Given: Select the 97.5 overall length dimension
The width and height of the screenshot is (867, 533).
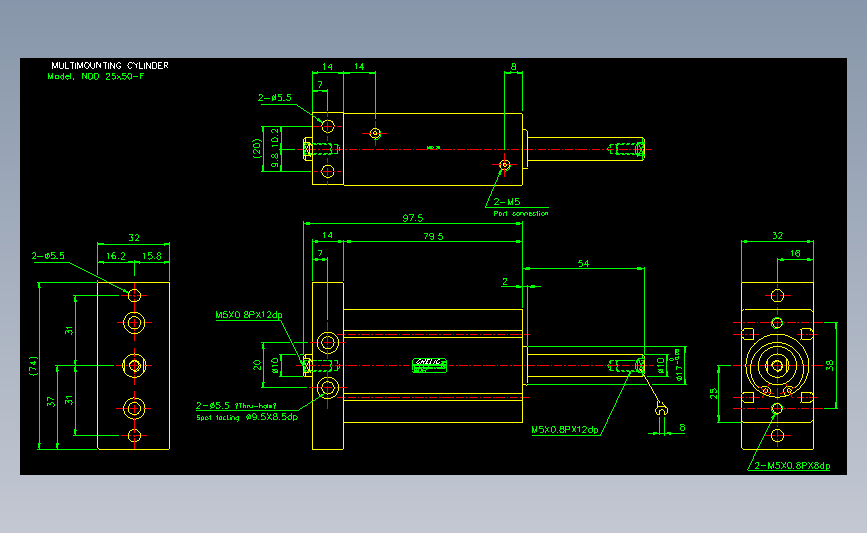Looking at the screenshot, I should (412, 218).
